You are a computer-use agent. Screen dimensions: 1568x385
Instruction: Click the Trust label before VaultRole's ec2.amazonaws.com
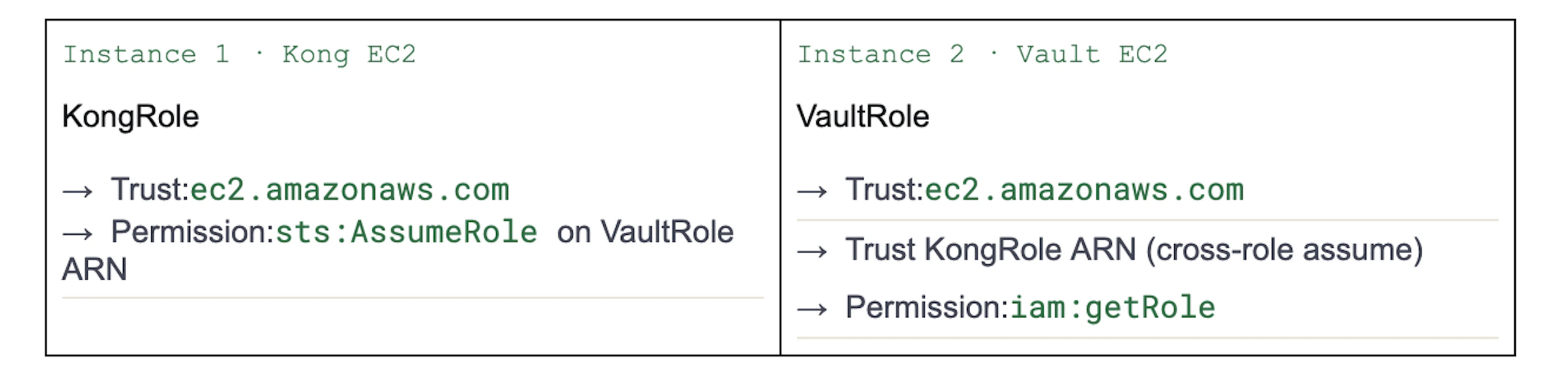(883, 189)
